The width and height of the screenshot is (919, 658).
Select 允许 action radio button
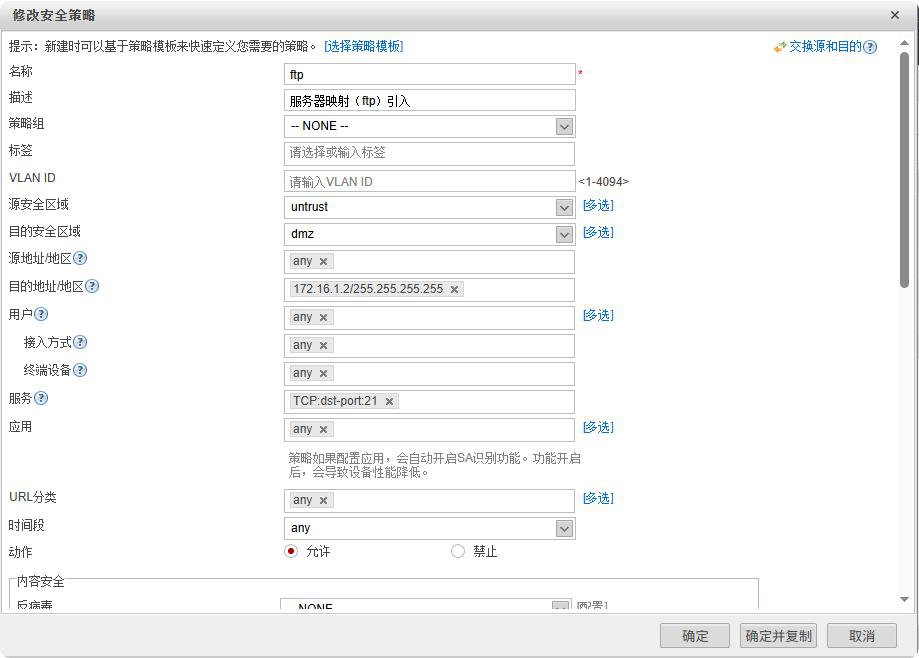coord(291,551)
